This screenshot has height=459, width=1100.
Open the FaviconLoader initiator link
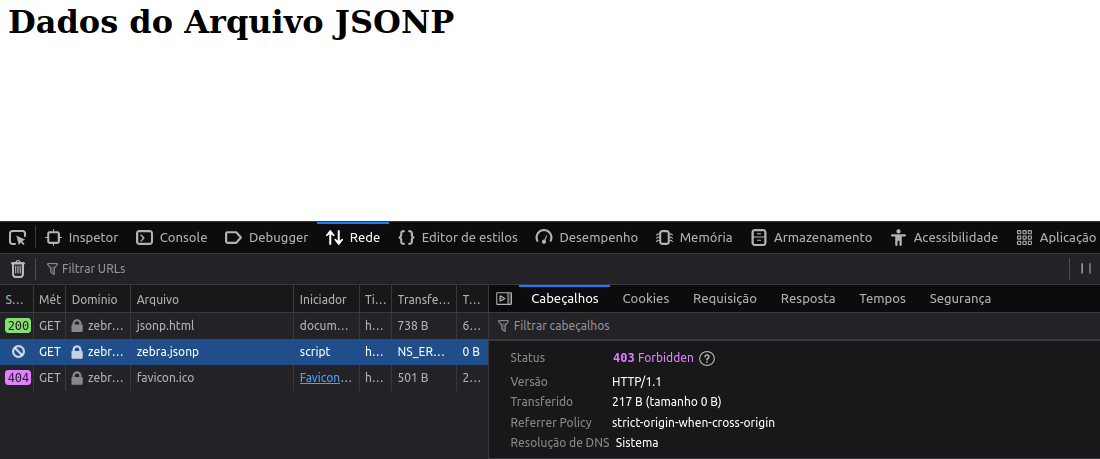[326, 378]
